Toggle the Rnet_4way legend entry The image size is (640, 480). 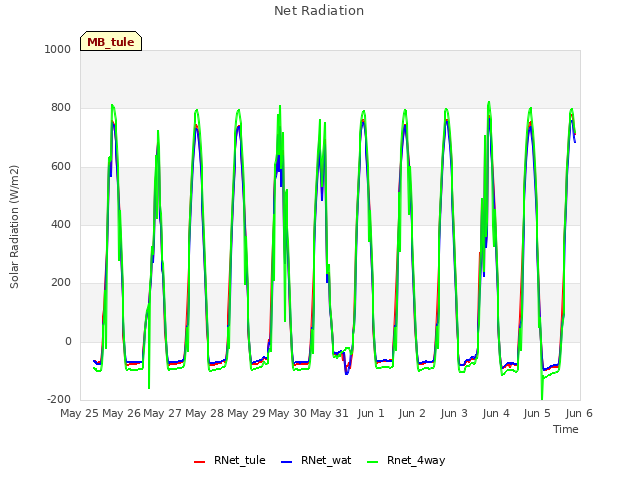(x=406, y=460)
